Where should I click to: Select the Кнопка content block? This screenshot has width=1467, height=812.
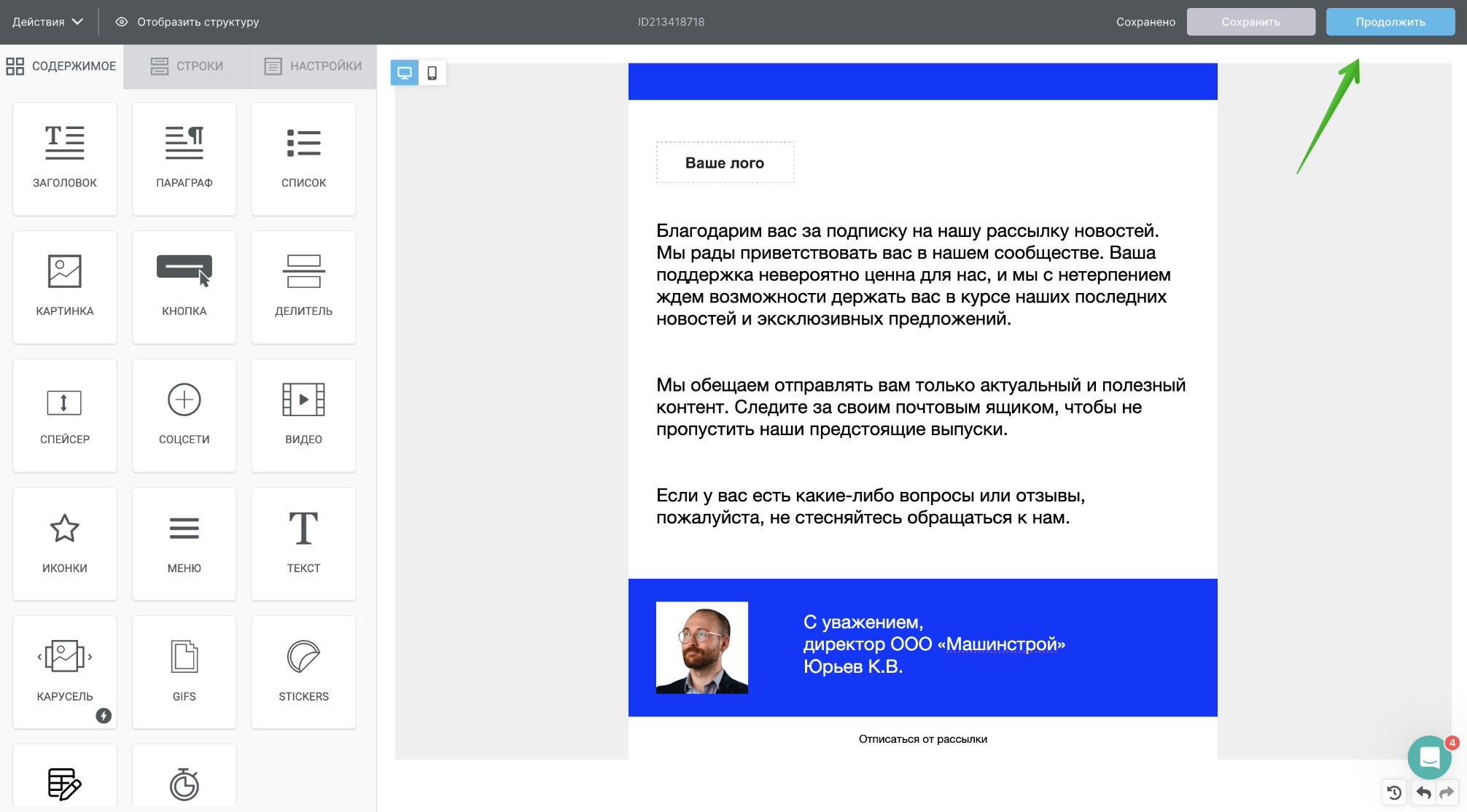click(x=184, y=287)
